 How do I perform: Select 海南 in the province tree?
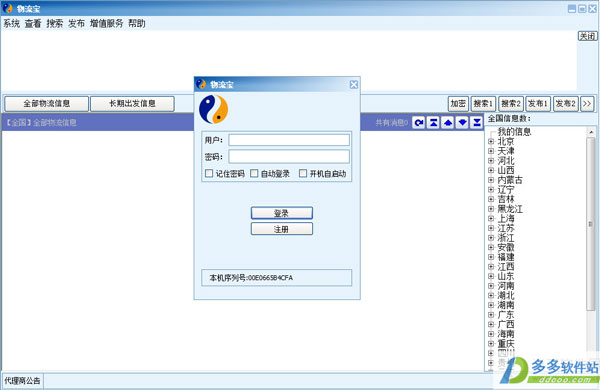(x=505, y=334)
